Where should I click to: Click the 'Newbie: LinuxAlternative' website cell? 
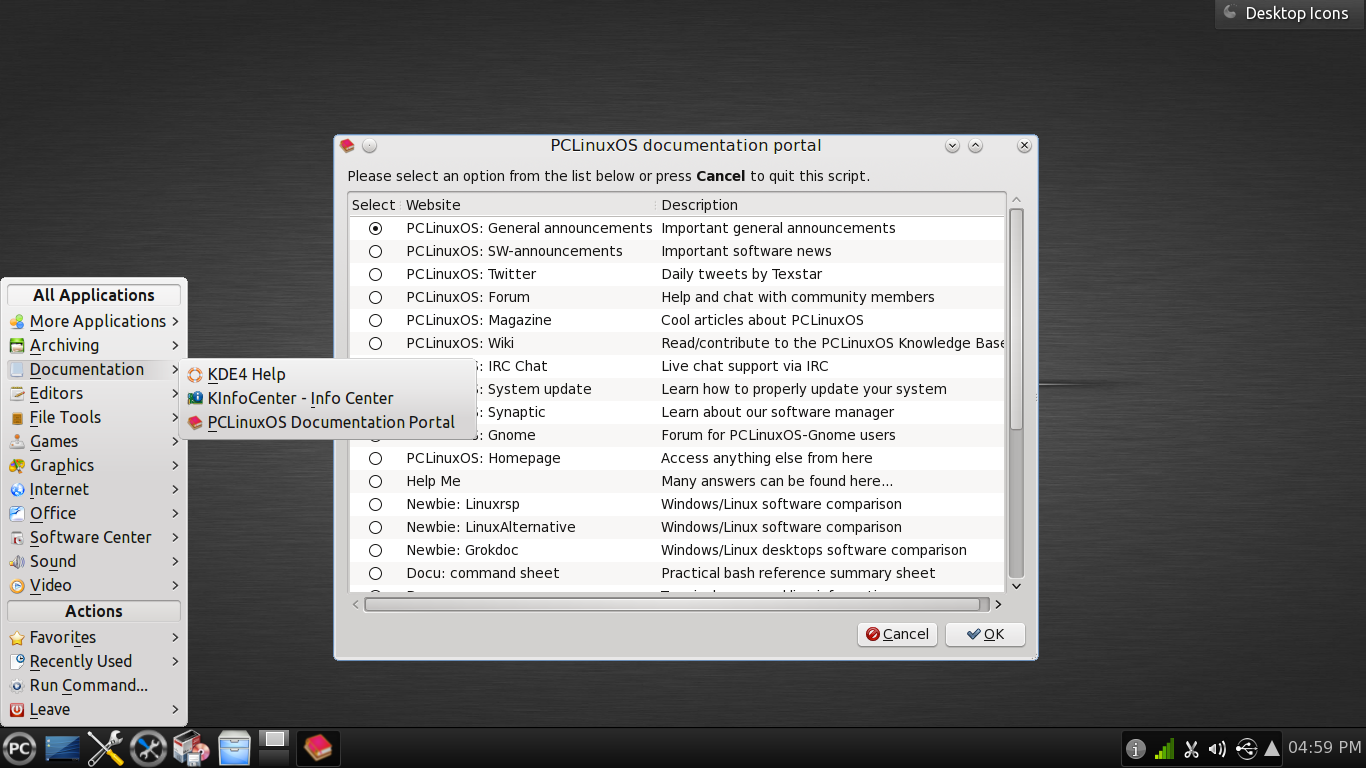pyautogui.click(x=490, y=527)
